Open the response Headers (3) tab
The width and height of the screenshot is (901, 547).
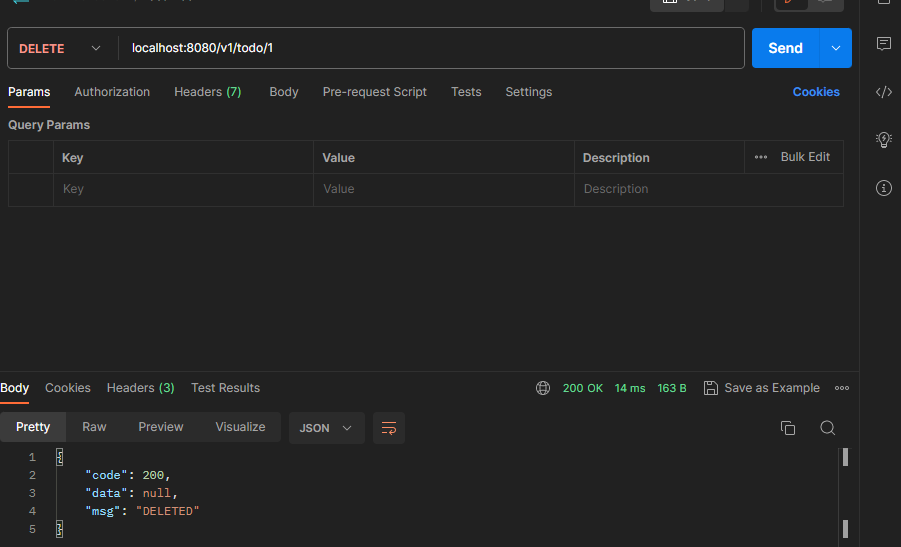click(x=140, y=388)
